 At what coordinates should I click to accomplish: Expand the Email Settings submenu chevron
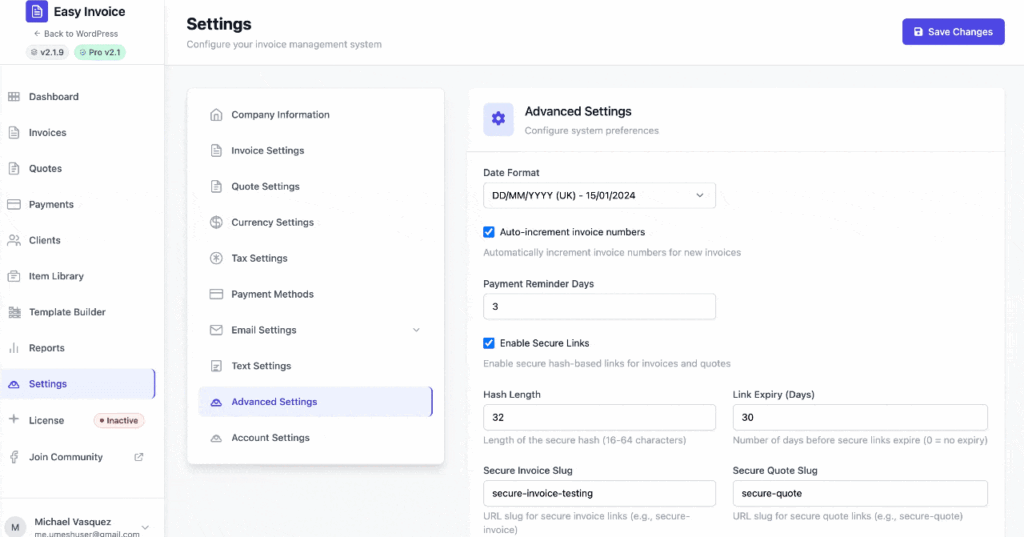tap(416, 330)
